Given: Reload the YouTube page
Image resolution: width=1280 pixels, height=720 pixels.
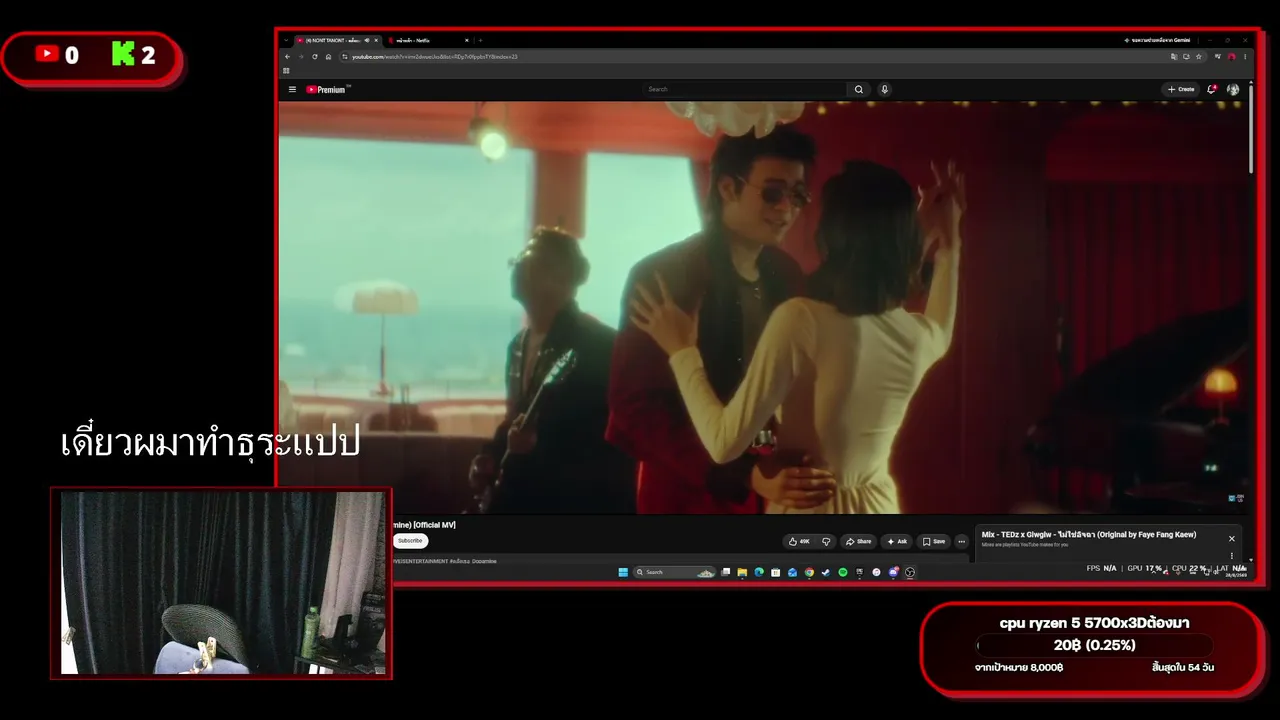Looking at the screenshot, I should 314,57.
